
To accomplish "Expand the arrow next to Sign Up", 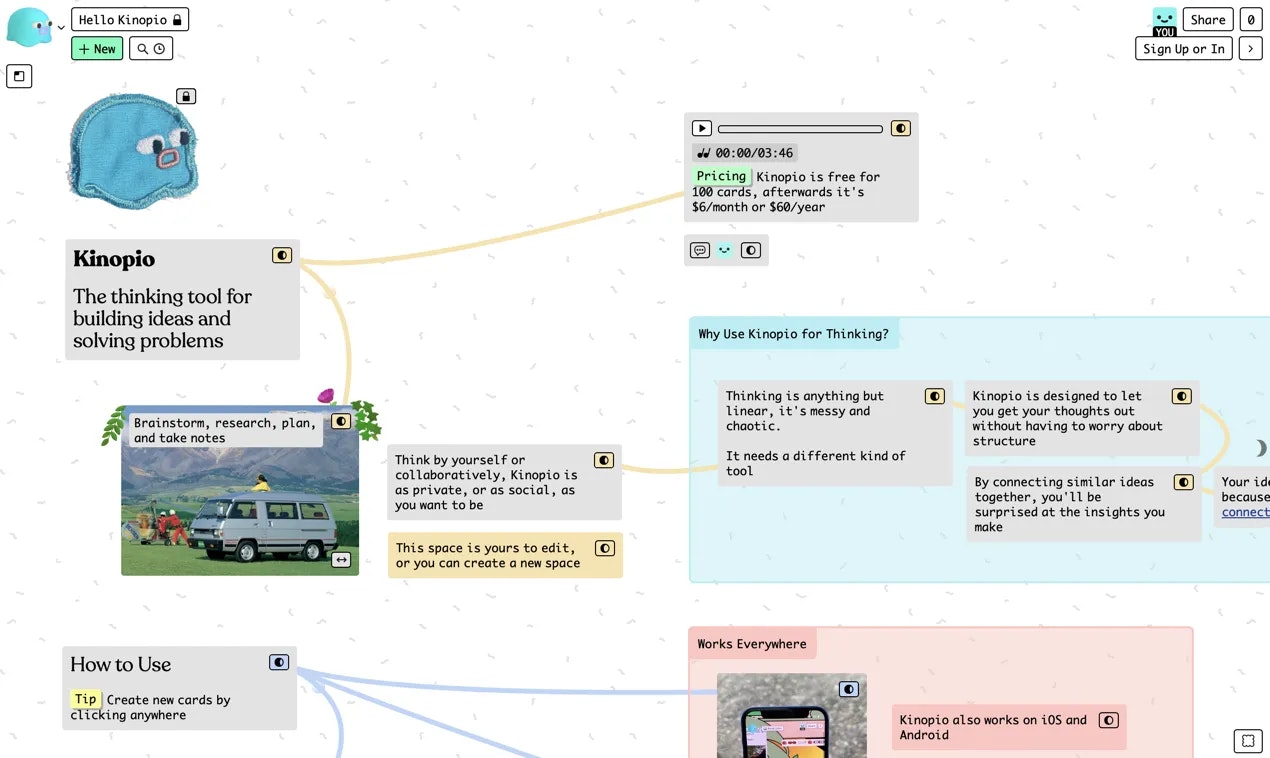I will click(x=1250, y=48).
